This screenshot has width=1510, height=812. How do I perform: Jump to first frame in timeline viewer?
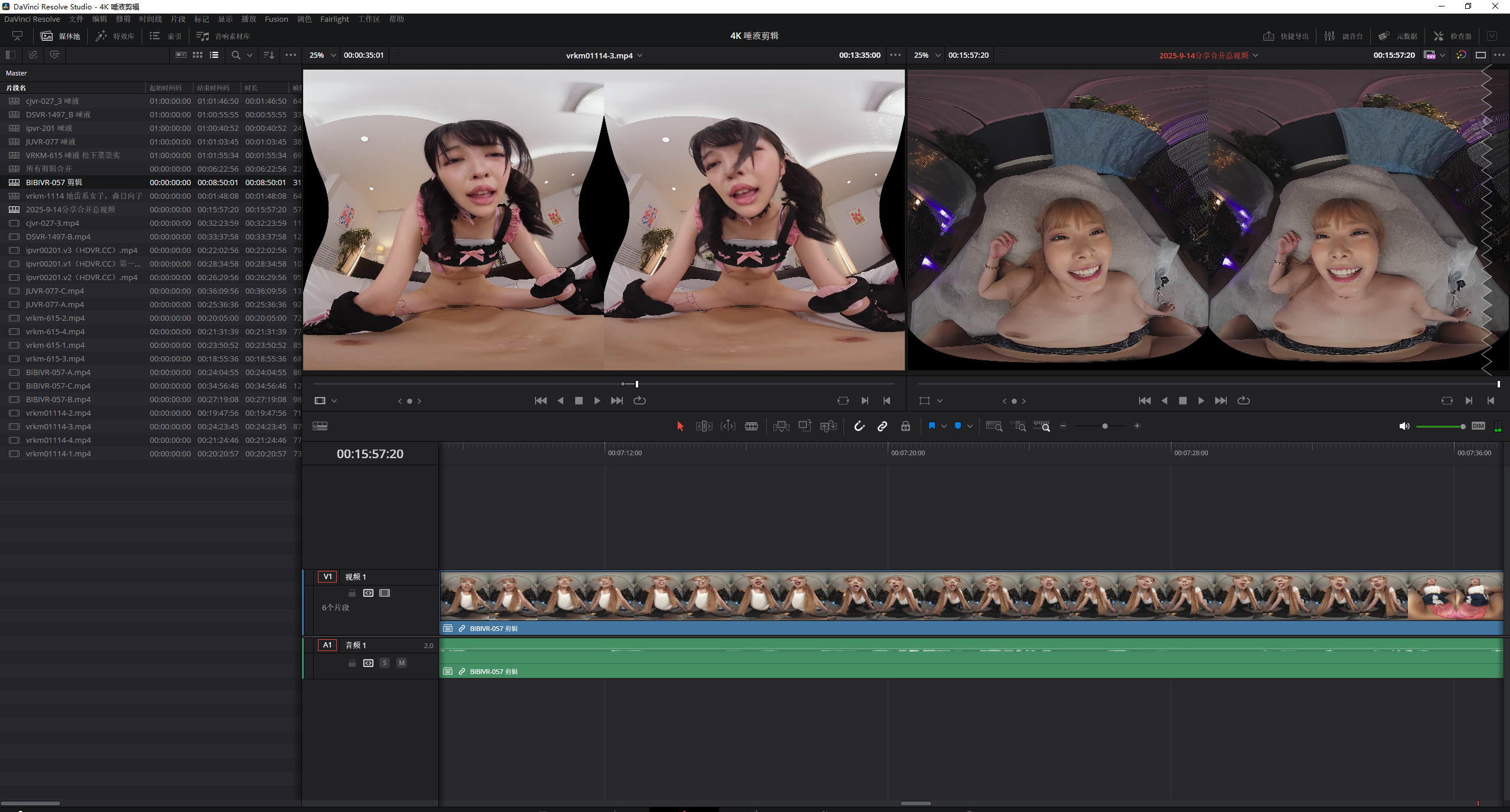(1145, 400)
